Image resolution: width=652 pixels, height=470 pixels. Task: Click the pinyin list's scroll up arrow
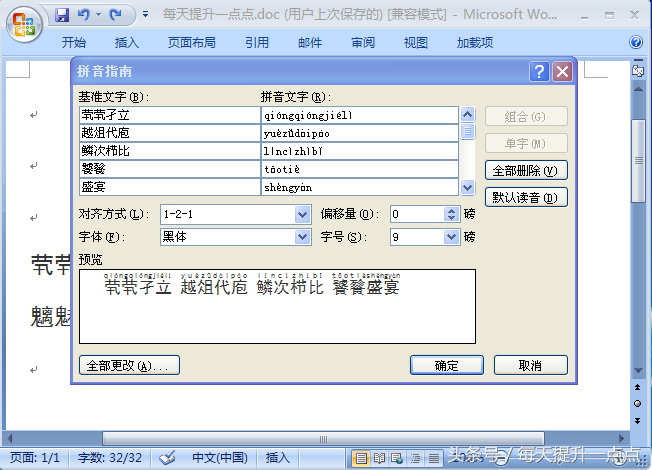coord(467,114)
